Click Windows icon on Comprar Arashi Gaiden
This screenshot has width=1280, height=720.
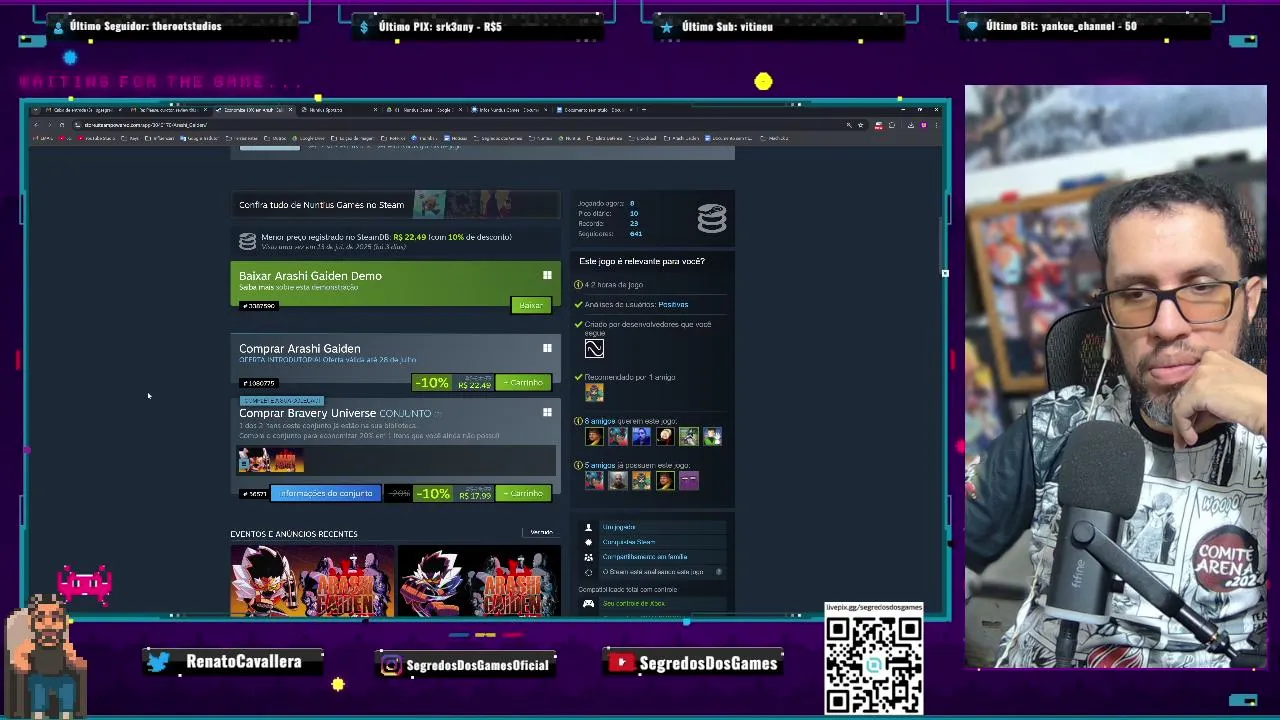(x=547, y=348)
